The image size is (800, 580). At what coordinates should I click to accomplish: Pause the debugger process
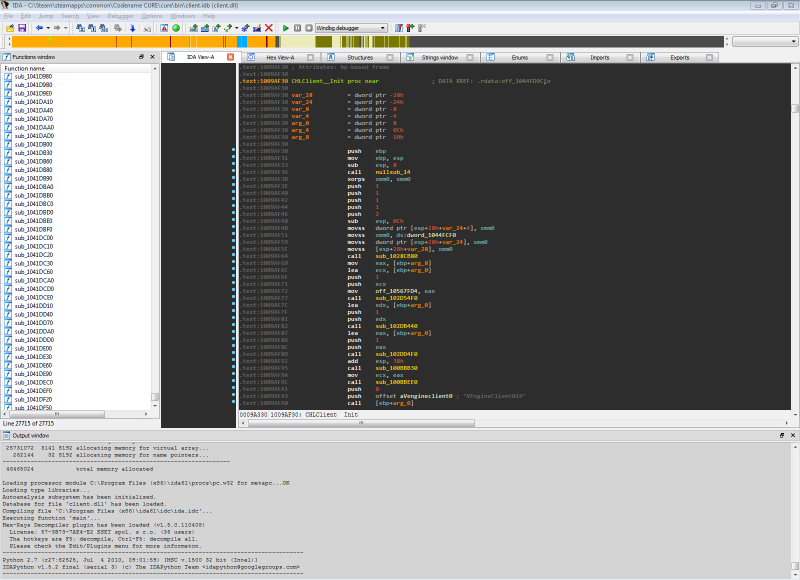click(297, 28)
